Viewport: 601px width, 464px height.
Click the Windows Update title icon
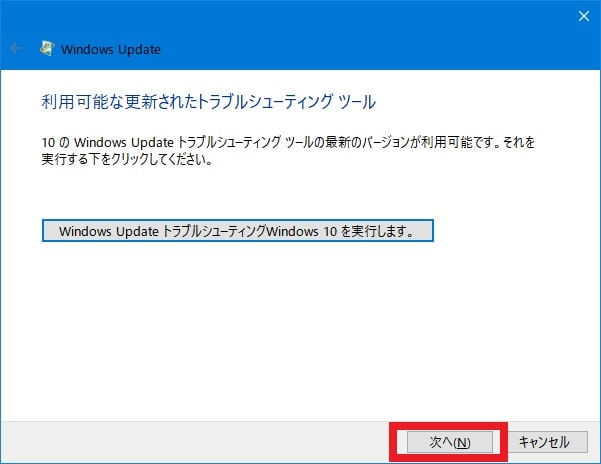(x=47, y=49)
